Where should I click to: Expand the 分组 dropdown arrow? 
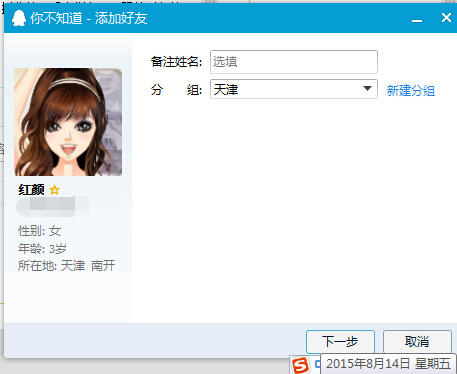367,89
